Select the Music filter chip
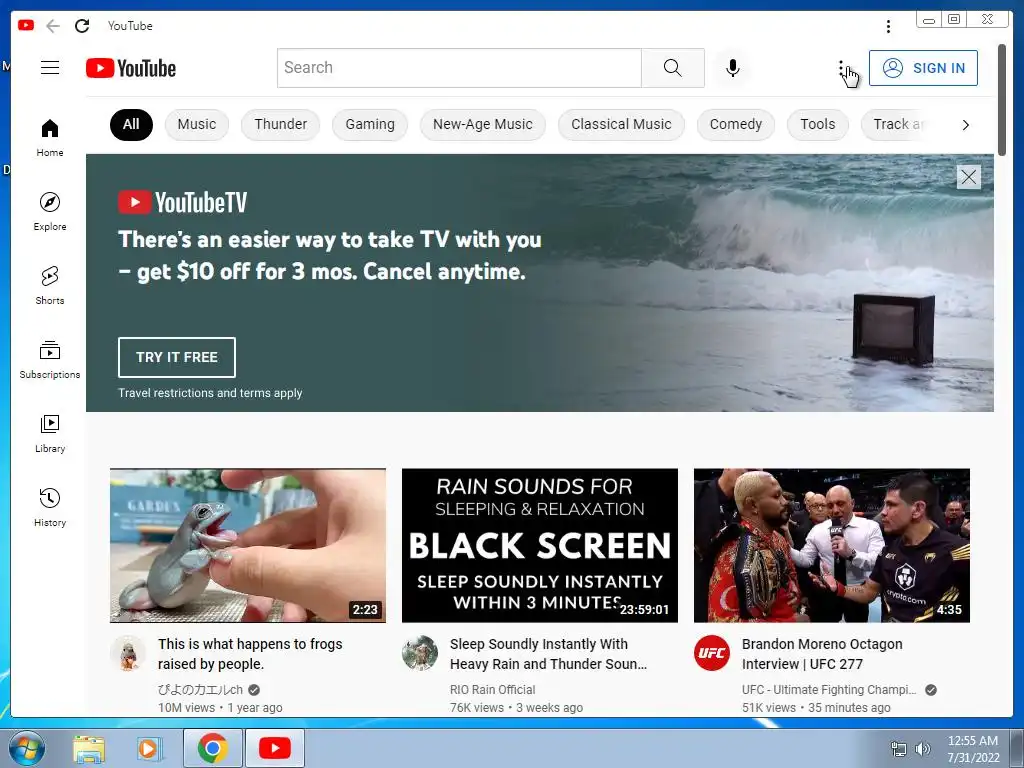Image resolution: width=1024 pixels, height=768 pixels. tap(197, 125)
